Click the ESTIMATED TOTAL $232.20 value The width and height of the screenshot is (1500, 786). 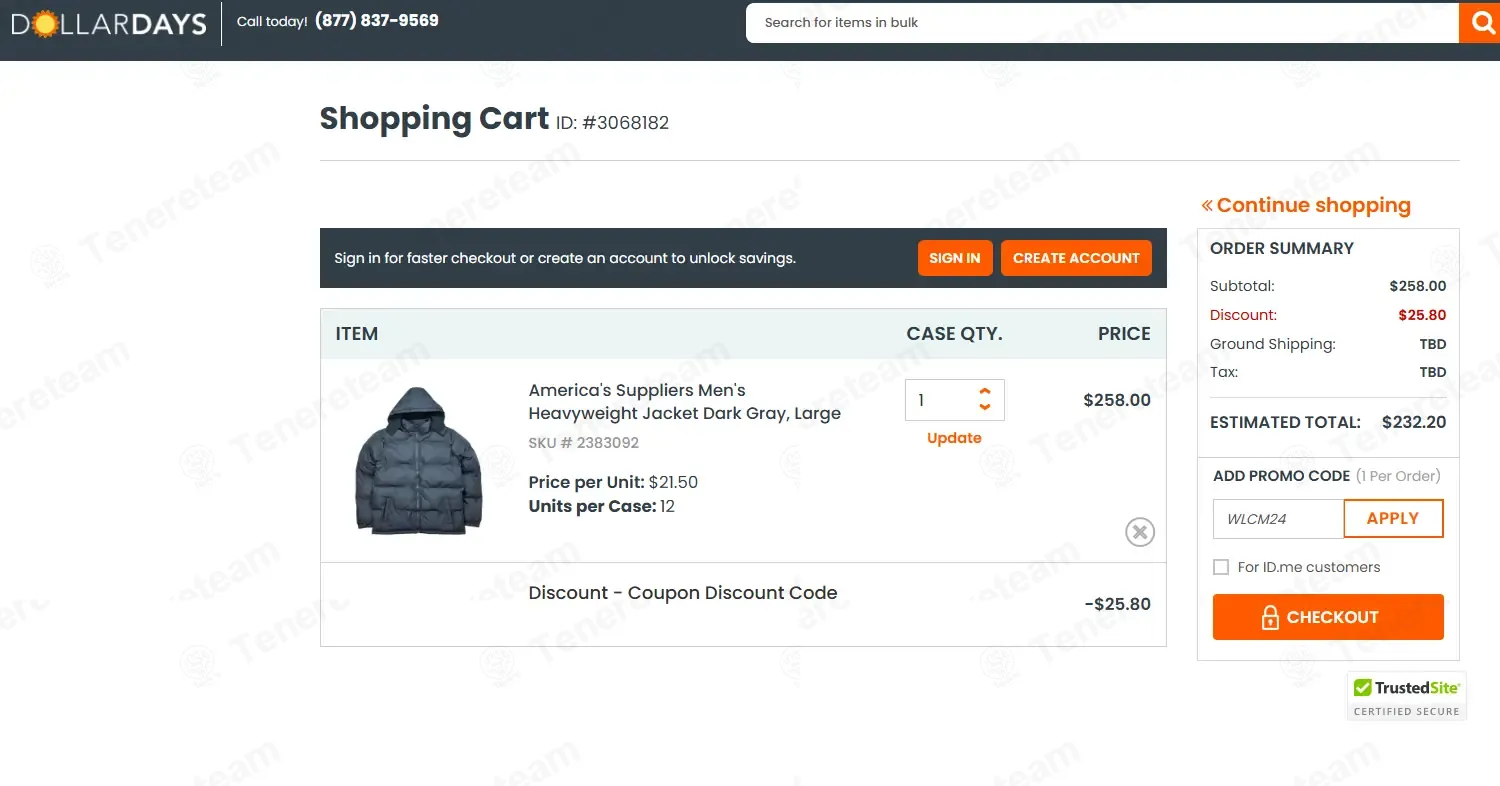pos(1414,422)
